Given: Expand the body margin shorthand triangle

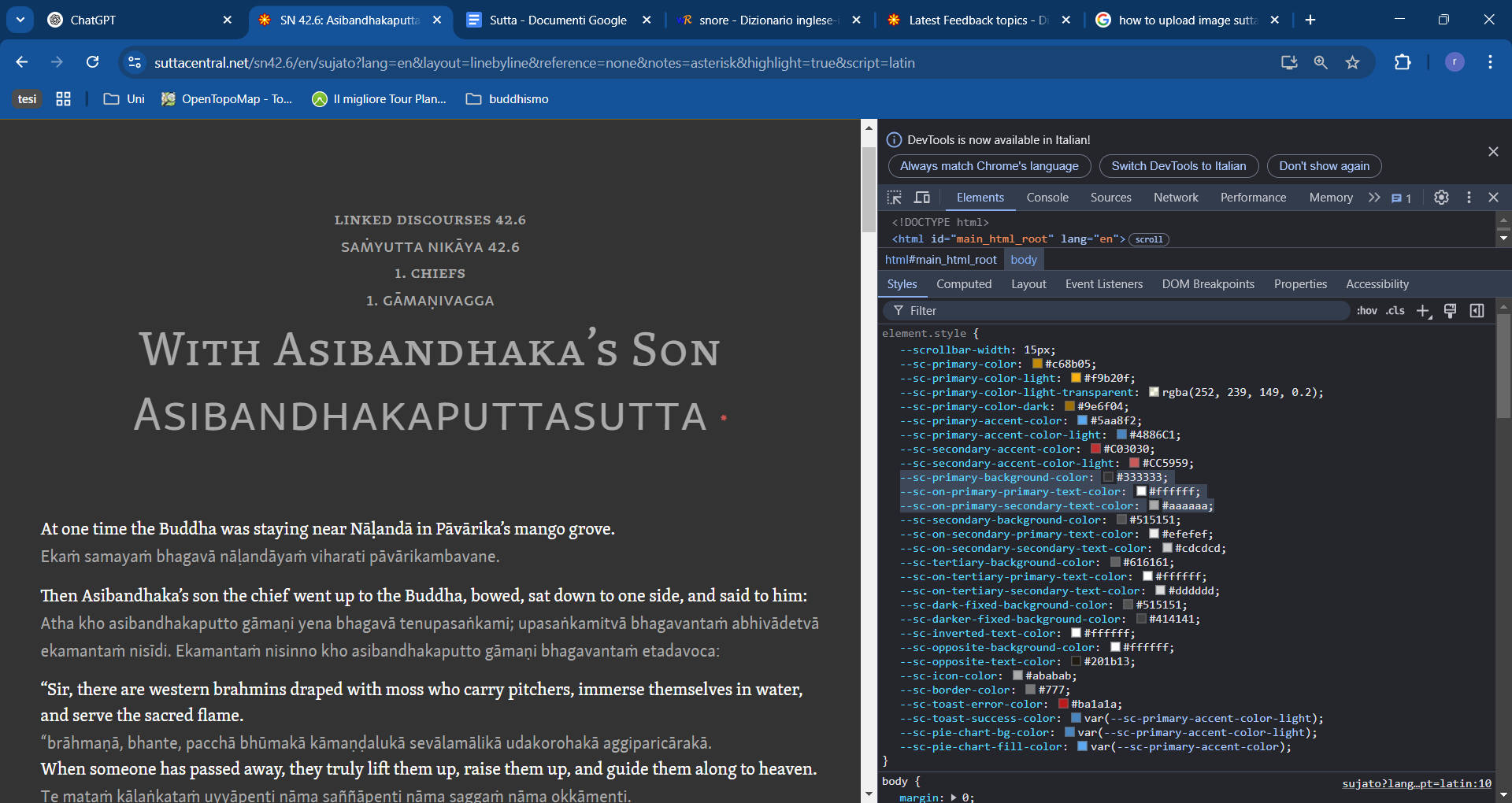Looking at the screenshot, I should click(954, 797).
